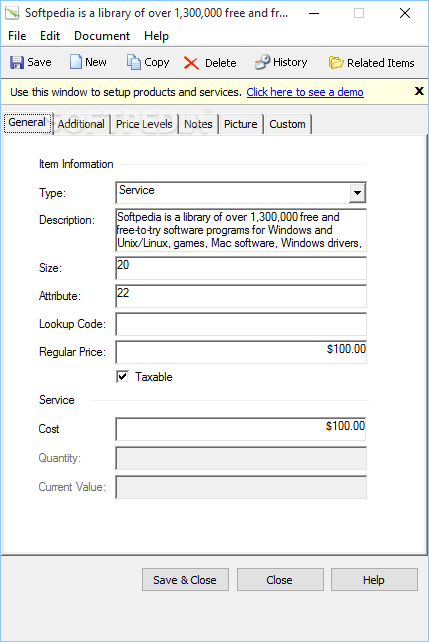
Task: Switch to the Notes tab
Action: click(x=198, y=124)
